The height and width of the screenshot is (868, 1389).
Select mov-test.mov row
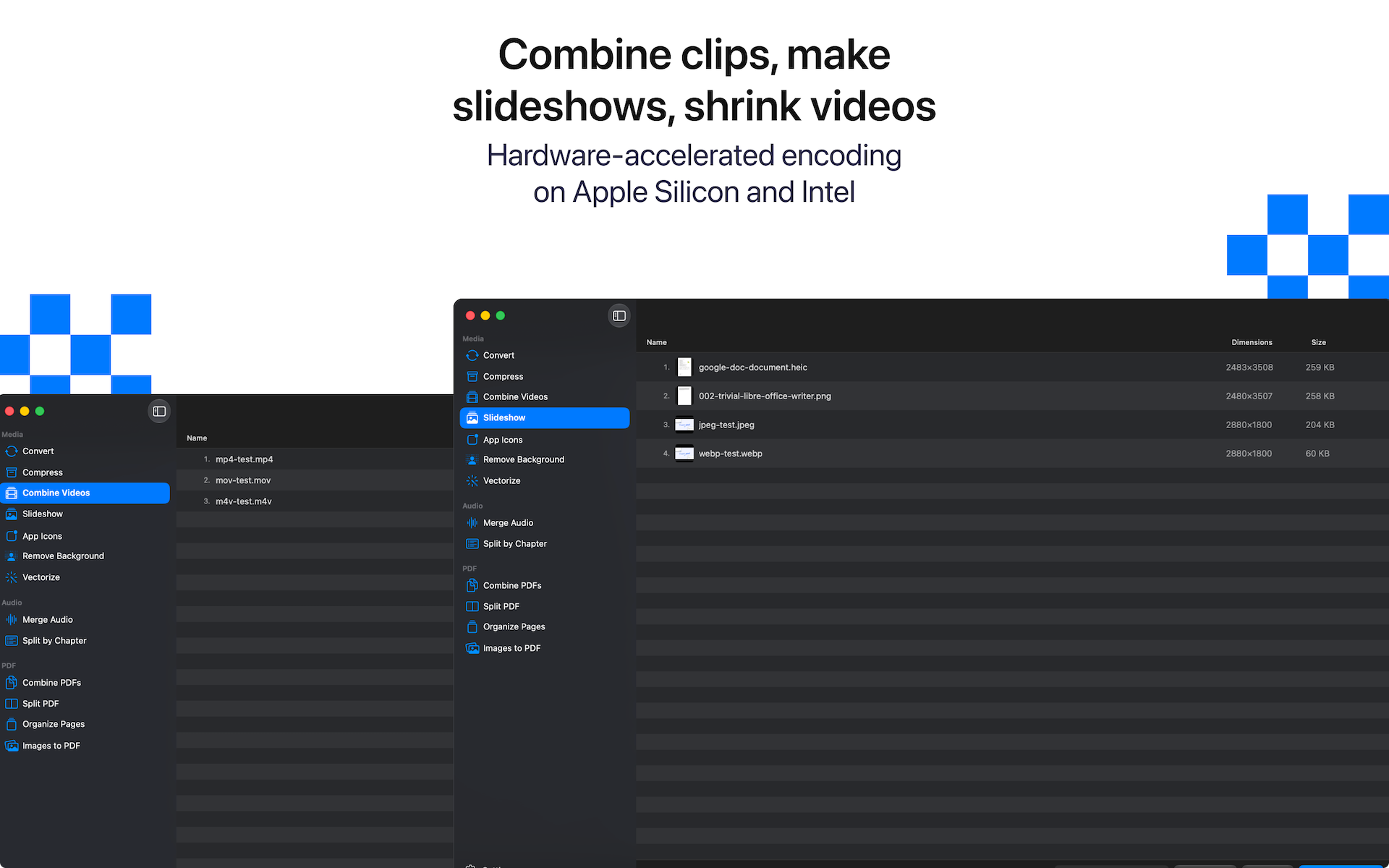(315, 480)
